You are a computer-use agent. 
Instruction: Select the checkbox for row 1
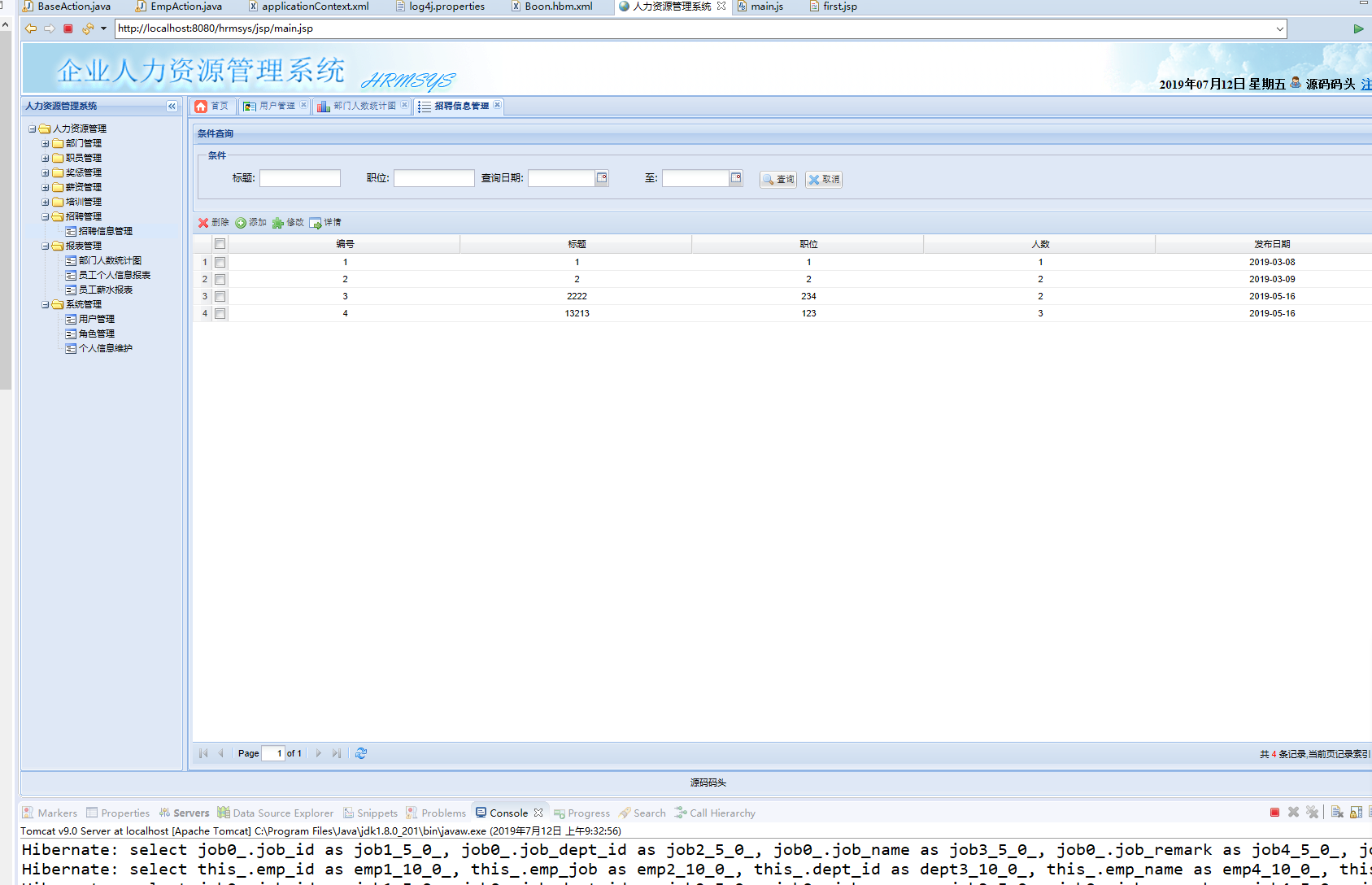click(x=220, y=262)
